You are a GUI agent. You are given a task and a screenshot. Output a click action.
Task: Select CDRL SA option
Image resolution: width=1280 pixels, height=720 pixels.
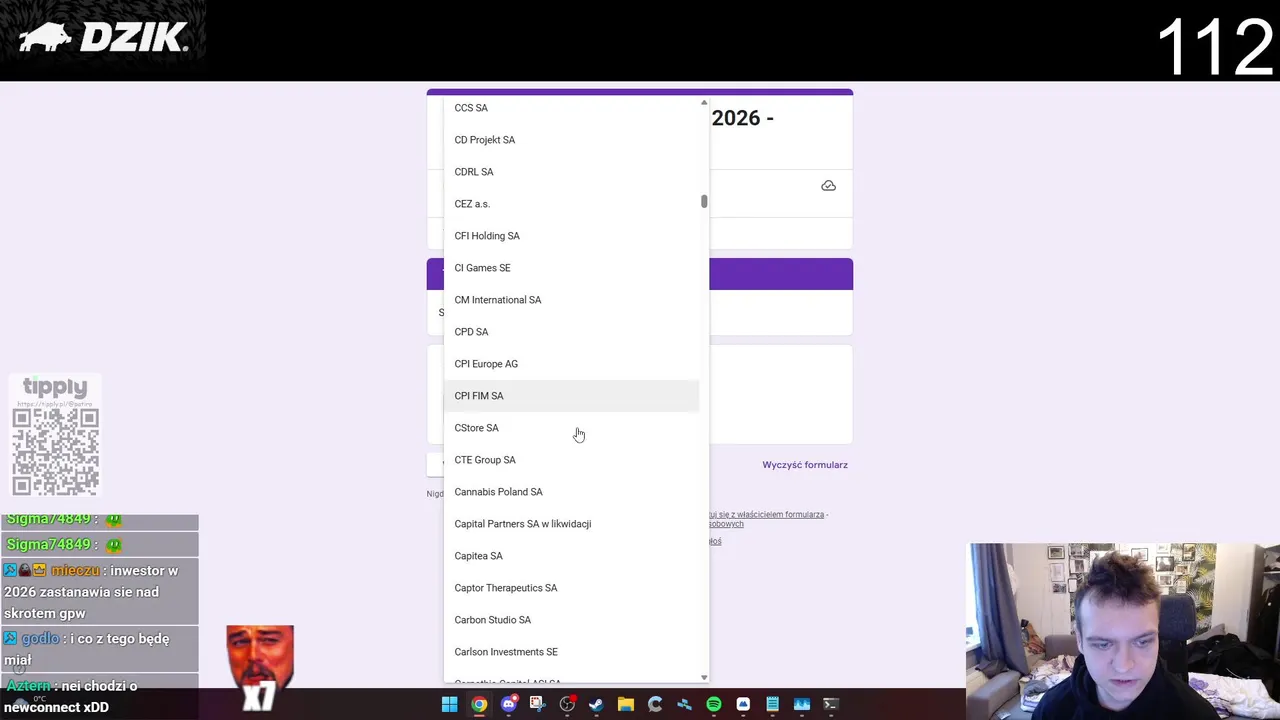[571, 172]
